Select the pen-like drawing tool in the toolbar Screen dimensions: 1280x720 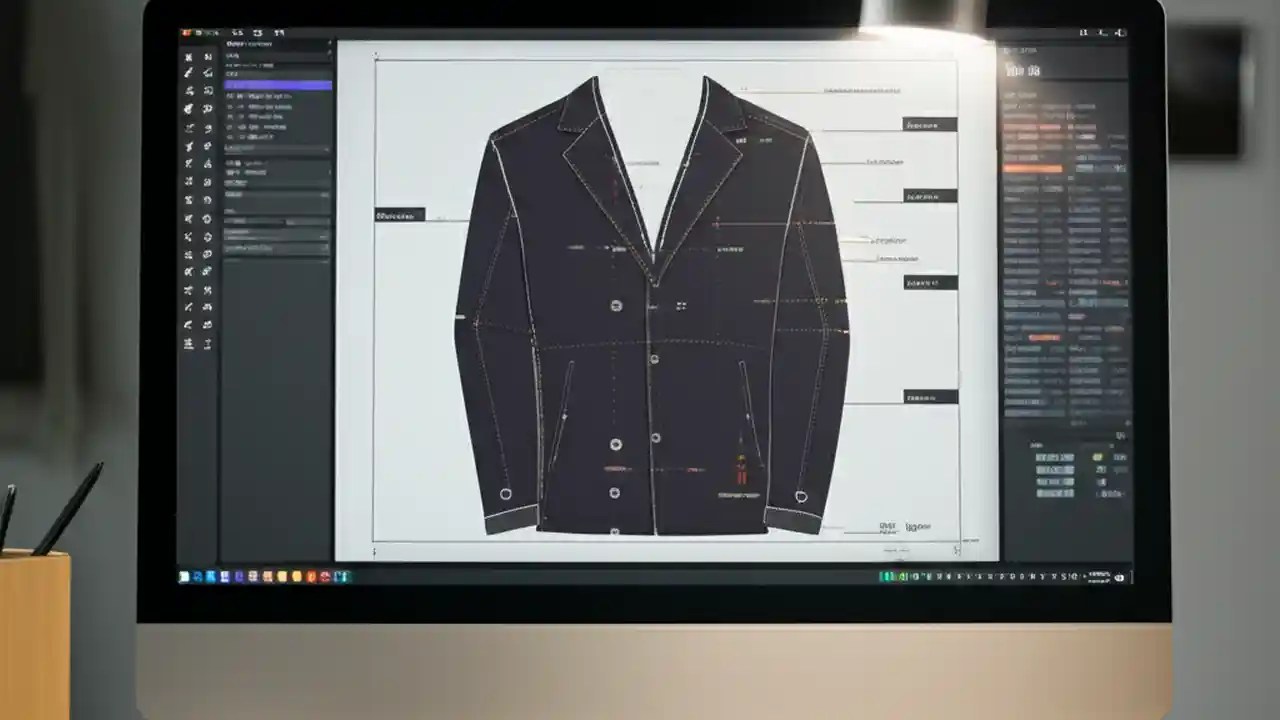point(188,72)
